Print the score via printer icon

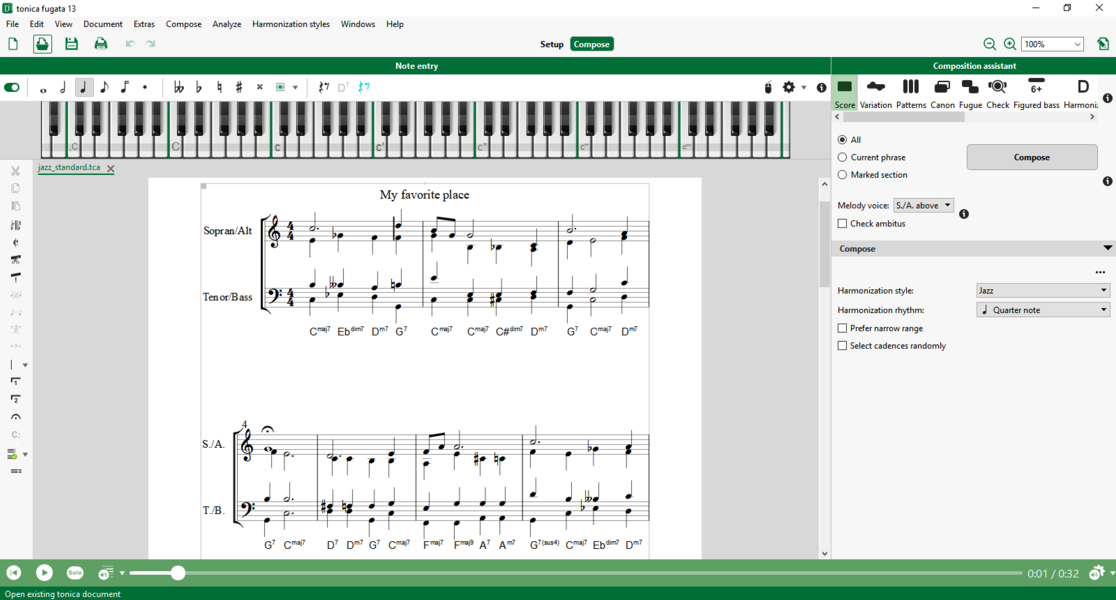click(x=101, y=44)
